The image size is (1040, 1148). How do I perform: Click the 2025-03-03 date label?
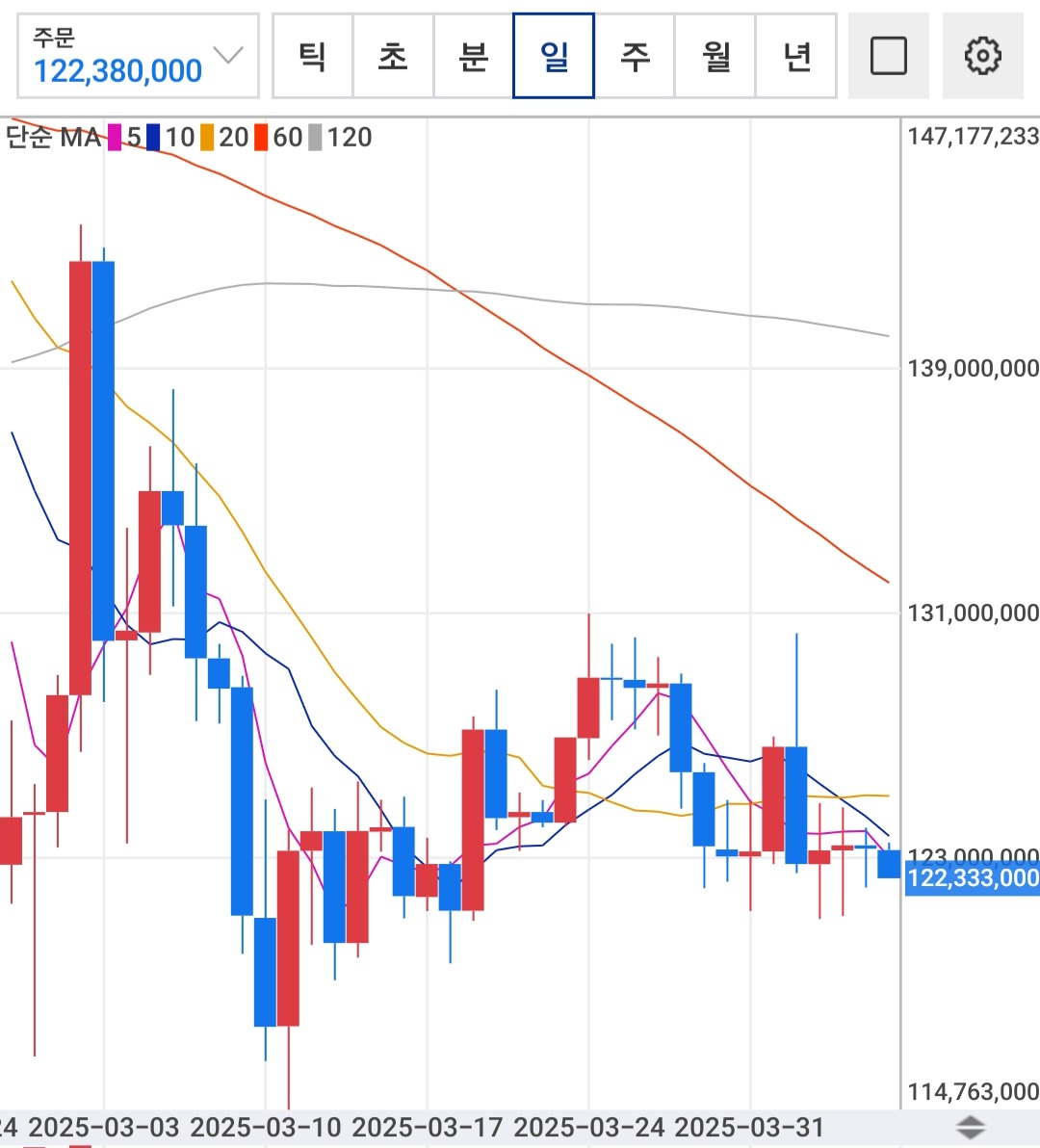(x=103, y=1128)
